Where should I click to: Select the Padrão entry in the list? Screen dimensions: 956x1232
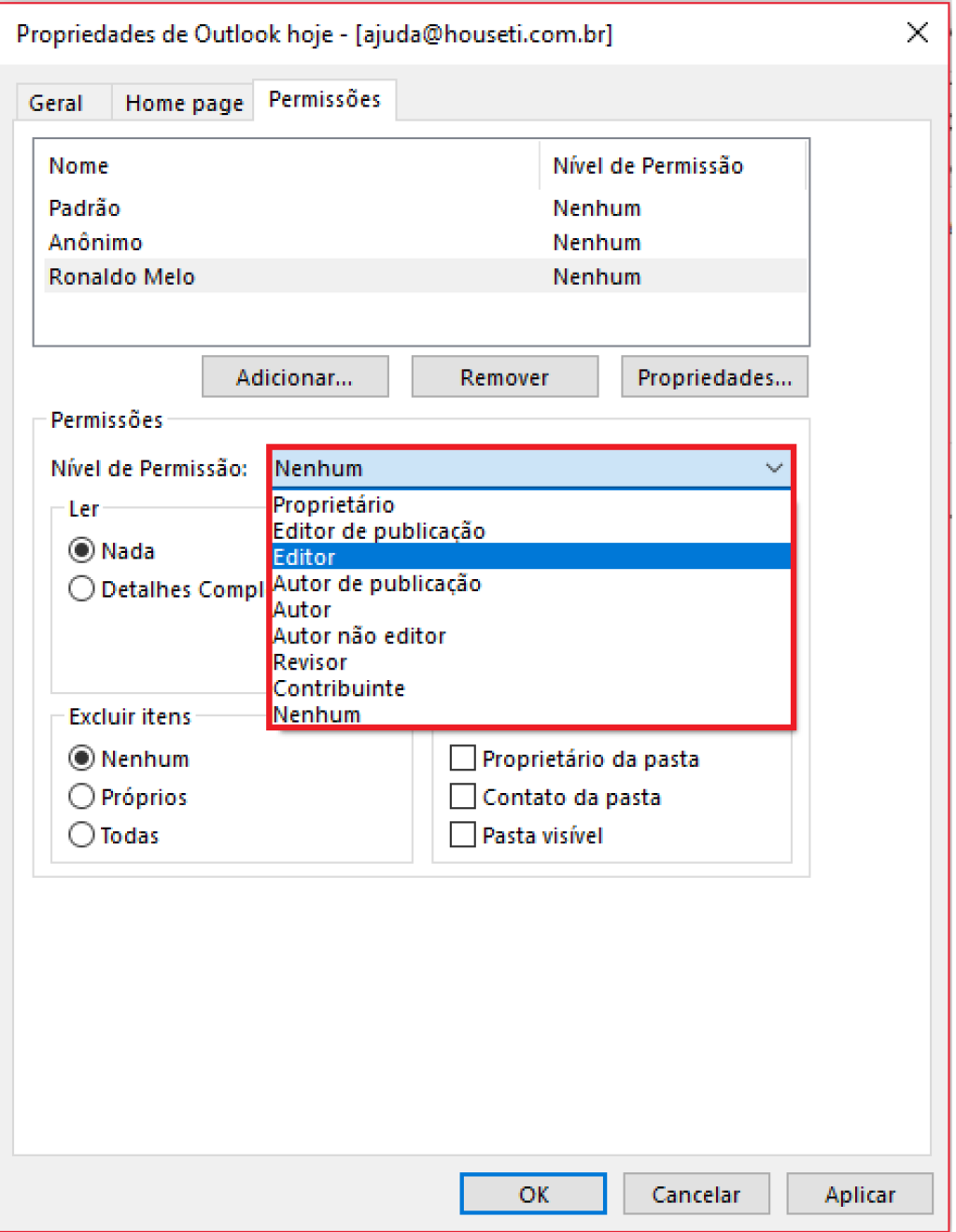coord(425,208)
